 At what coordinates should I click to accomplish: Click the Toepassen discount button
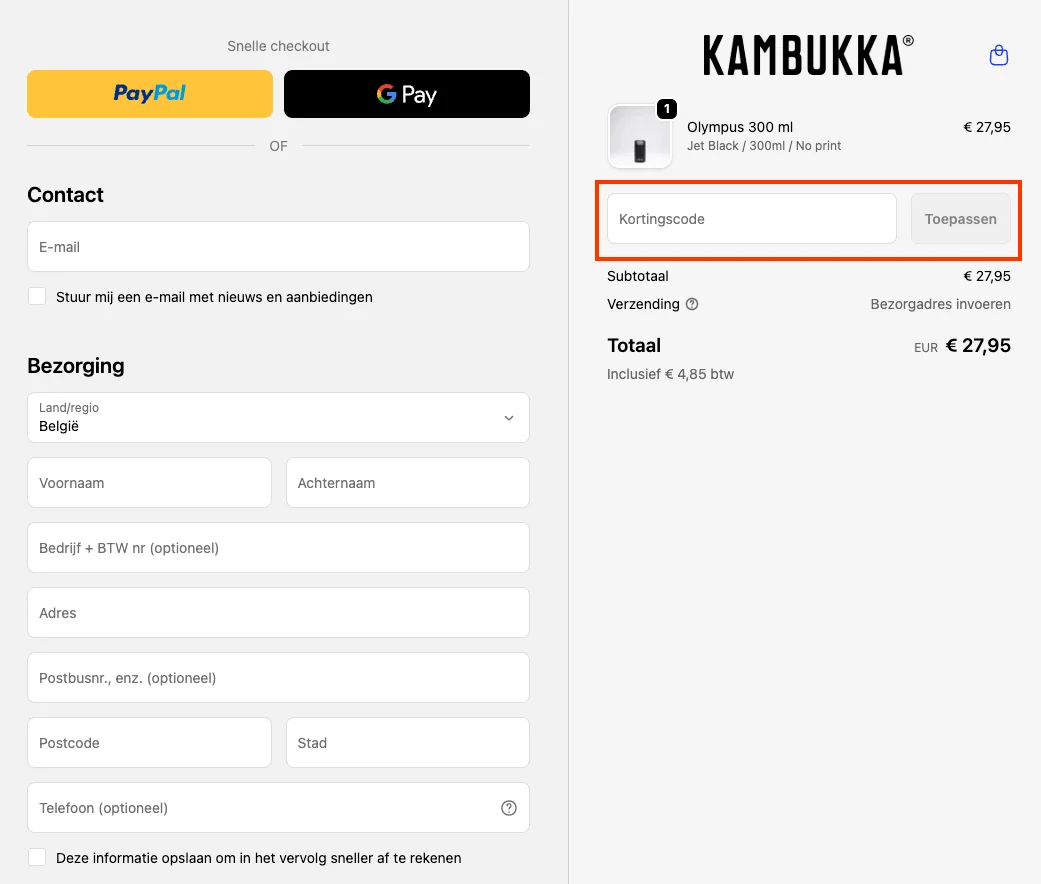pyautogui.click(x=960, y=219)
